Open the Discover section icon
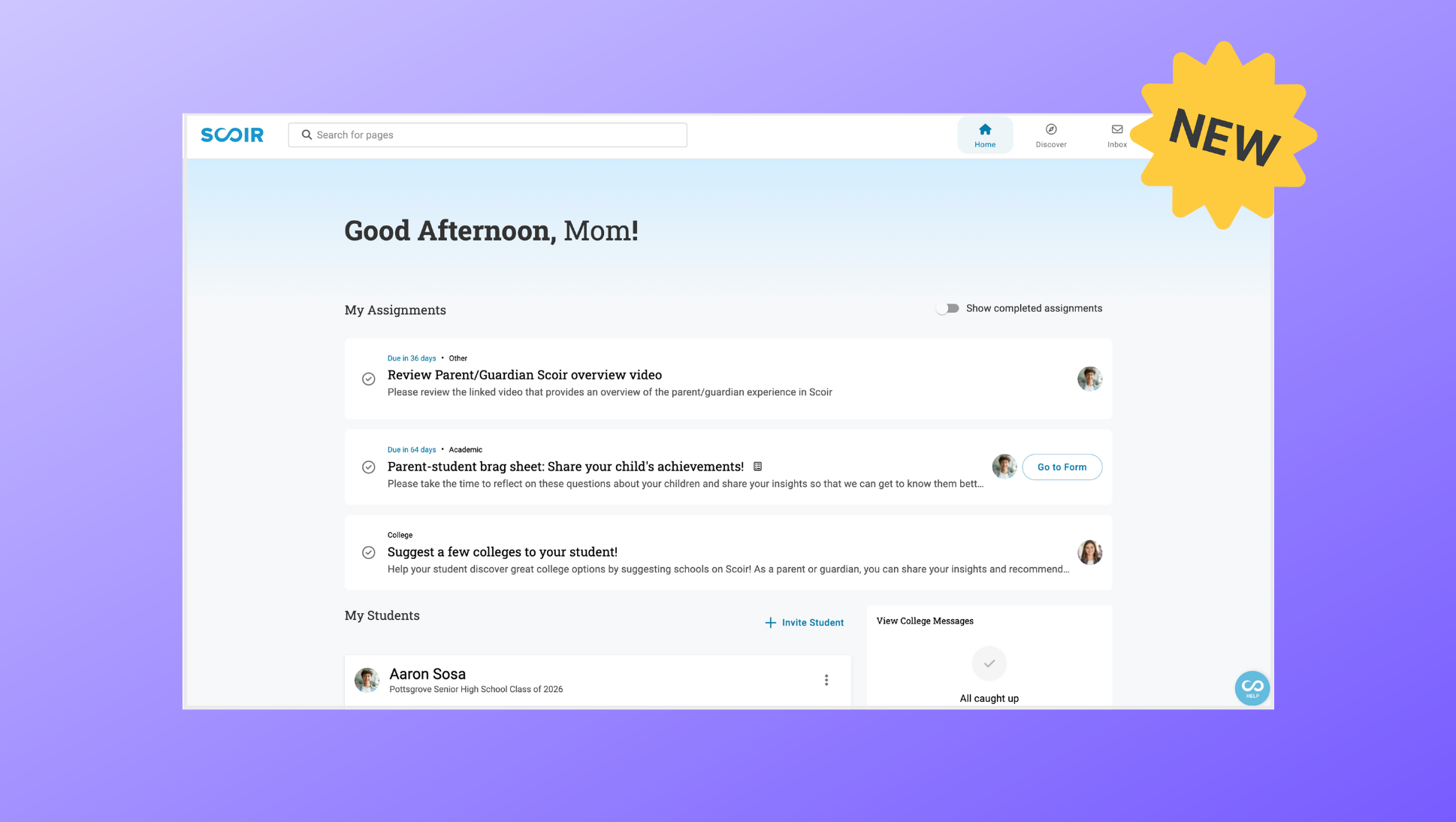 click(x=1051, y=129)
